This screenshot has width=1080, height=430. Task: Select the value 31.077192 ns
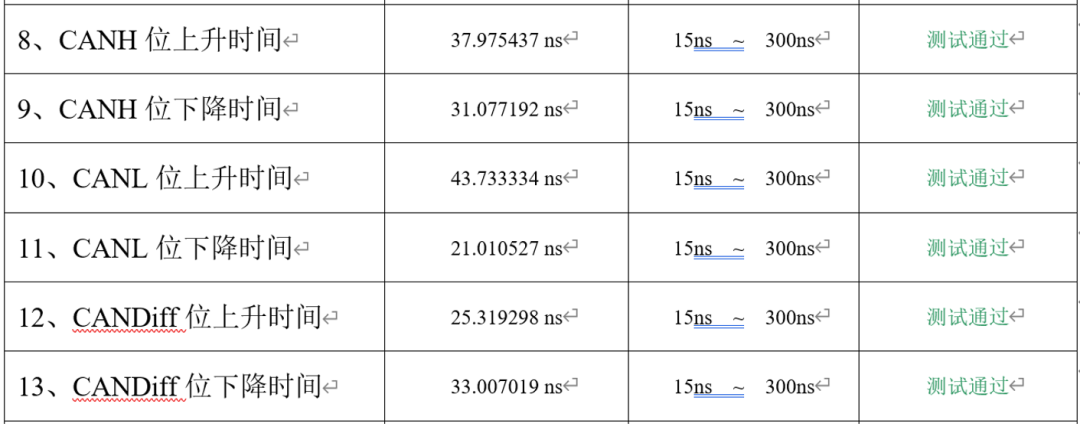click(507, 110)
